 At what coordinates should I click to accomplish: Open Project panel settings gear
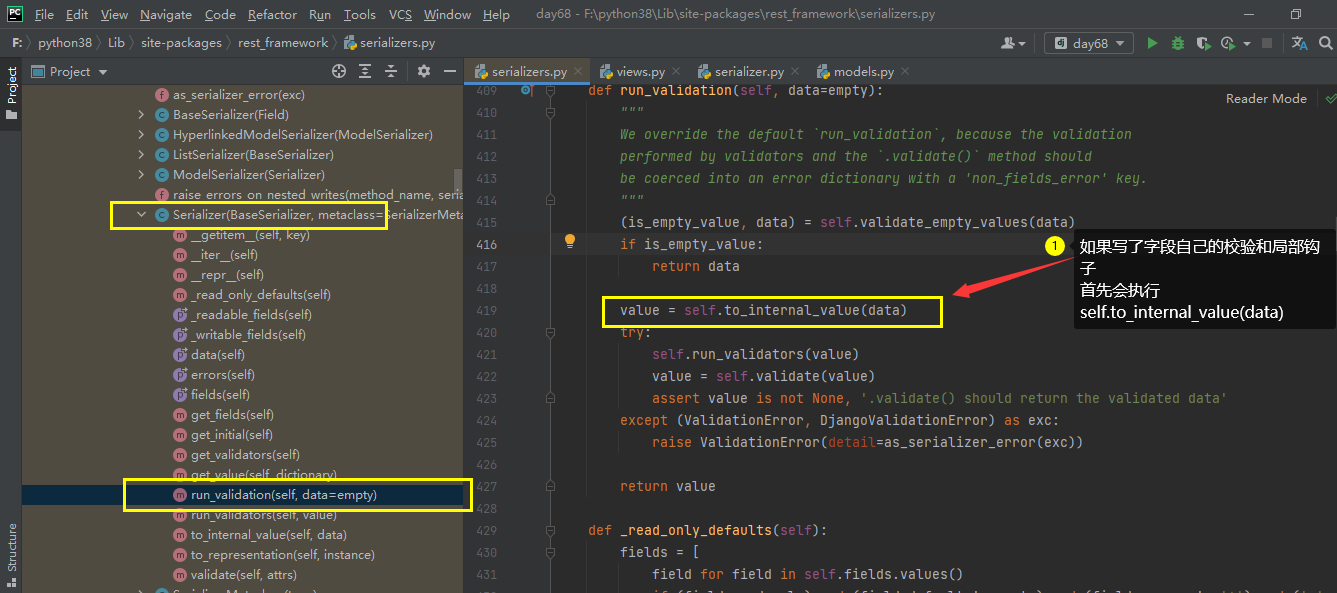pos(424,71)
